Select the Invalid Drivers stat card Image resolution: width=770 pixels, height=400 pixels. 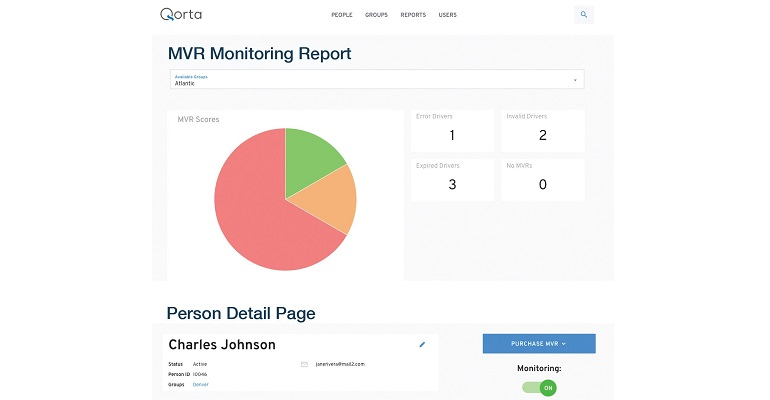tap(542, 131)
